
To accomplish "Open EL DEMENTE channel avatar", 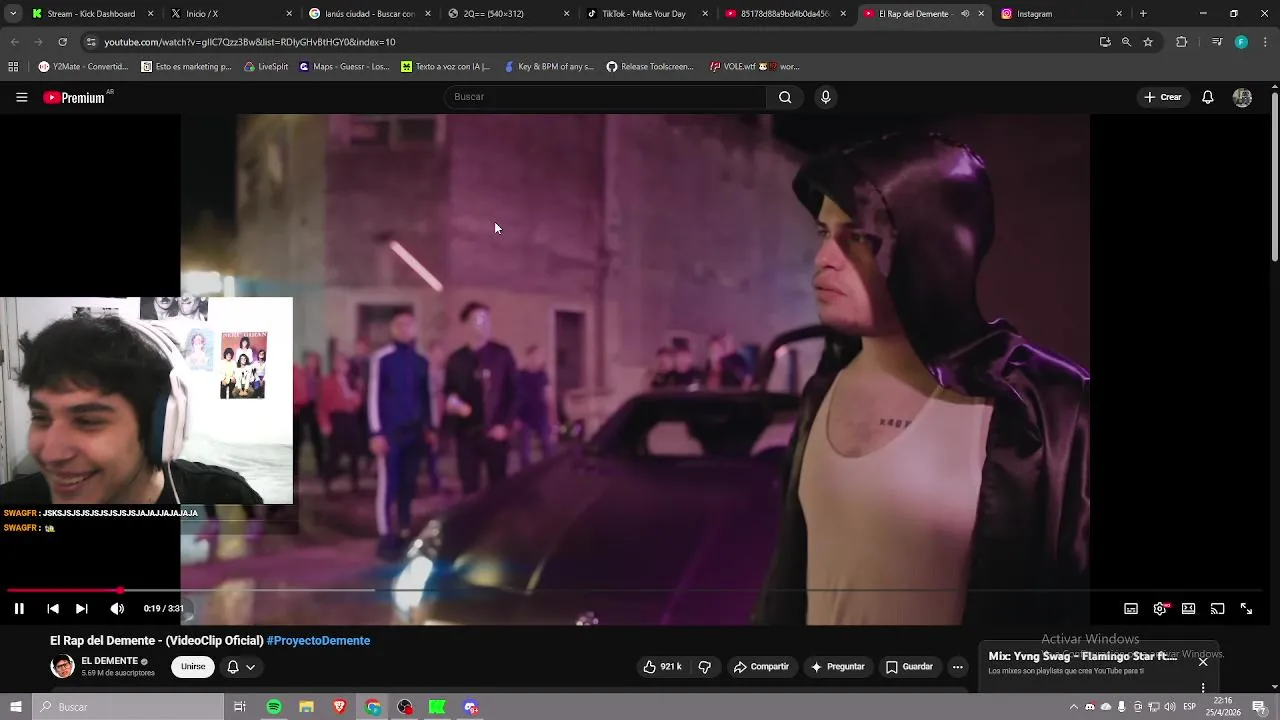I will coord(62,666).
